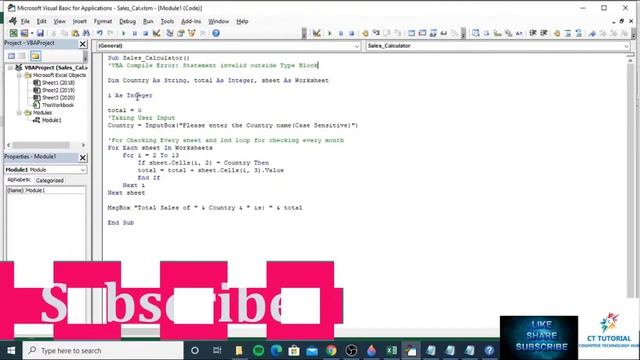The height and width of the screenshot is (360, 640).
Task: Click the Insert UserForm icon
Action: click(24, 33)
